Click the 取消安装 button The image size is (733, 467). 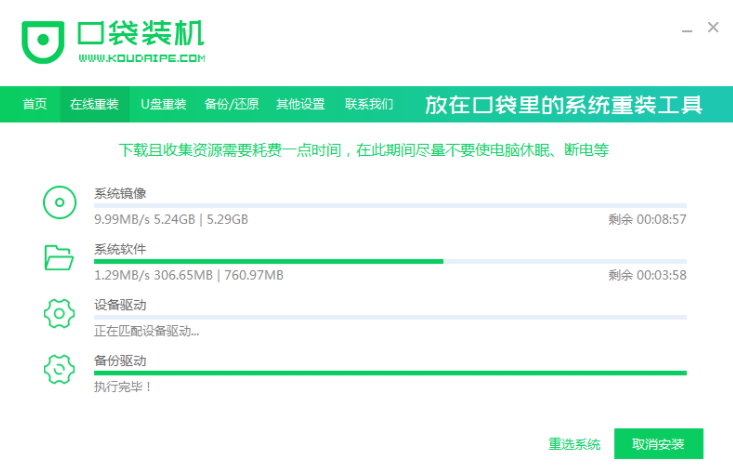point(659,444)
